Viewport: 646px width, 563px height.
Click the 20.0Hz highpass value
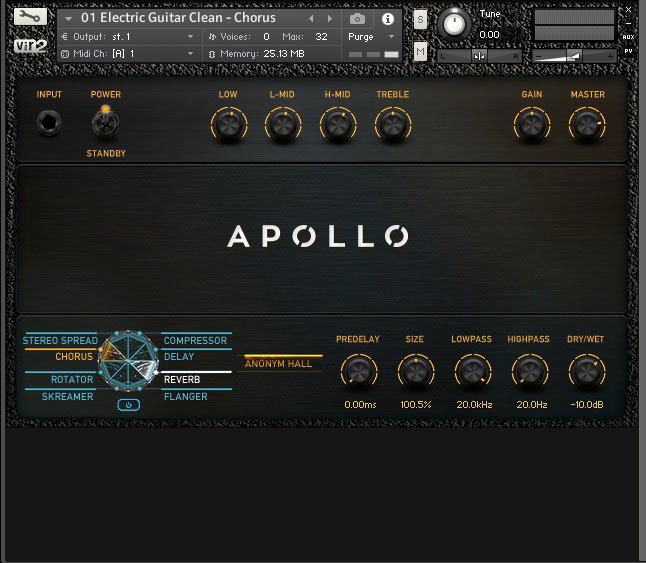click(532, 405)
